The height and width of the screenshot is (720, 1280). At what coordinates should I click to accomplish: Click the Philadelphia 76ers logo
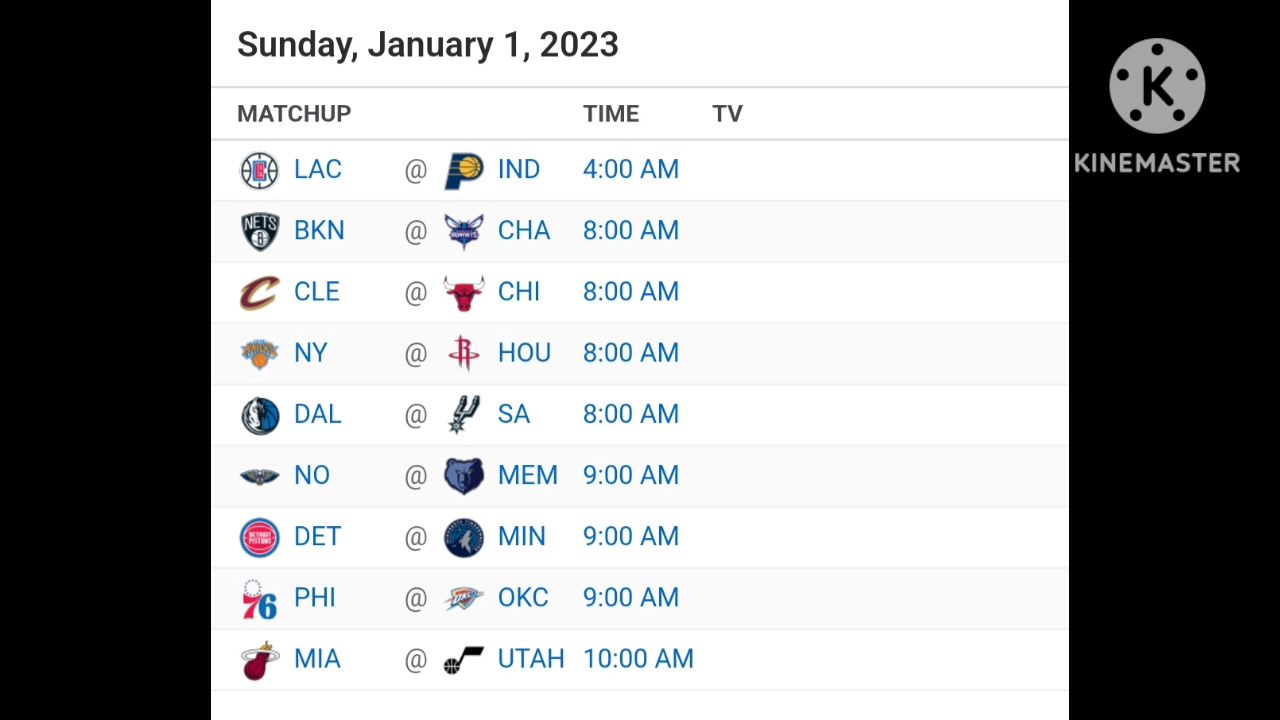tap(260, 599)
